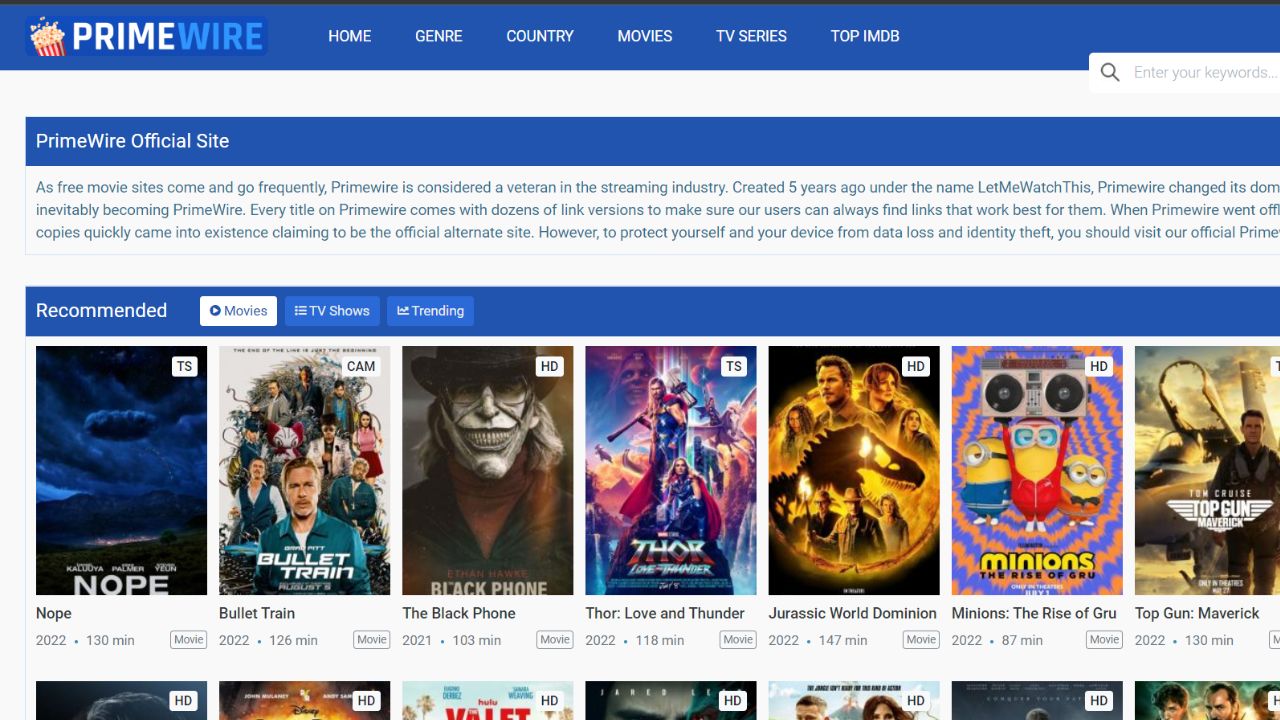Viewport: 1280px width, 720px height.
Task: Click the PrimeWire Official Site heading
Action: tap(132, 141)
